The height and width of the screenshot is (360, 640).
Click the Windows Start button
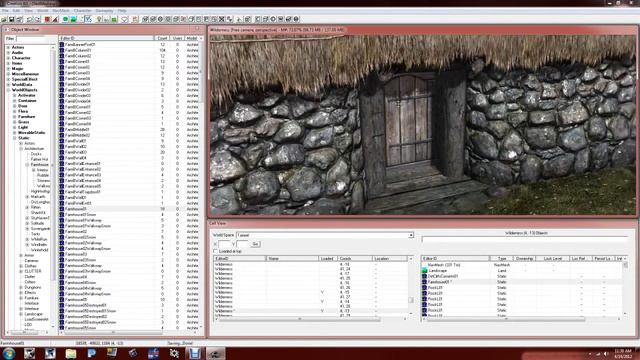click(9, 353)
